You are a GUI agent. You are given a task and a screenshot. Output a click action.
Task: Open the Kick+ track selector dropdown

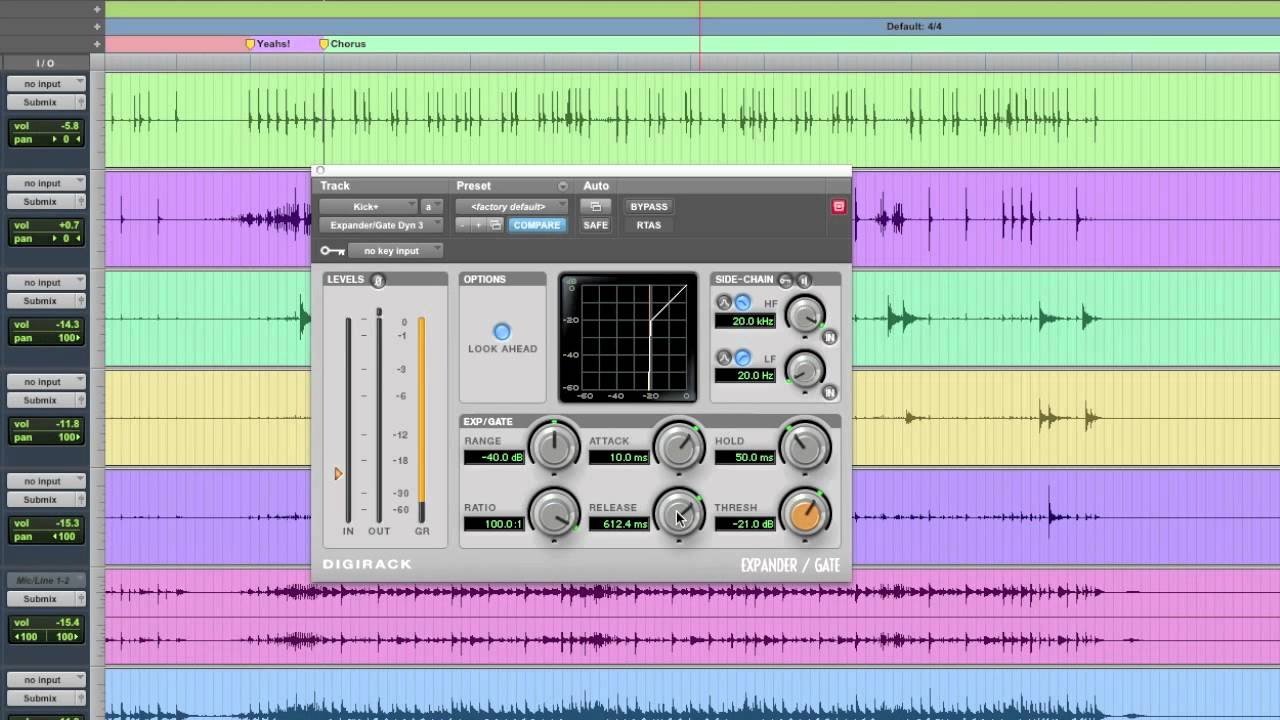click(368, 207)
